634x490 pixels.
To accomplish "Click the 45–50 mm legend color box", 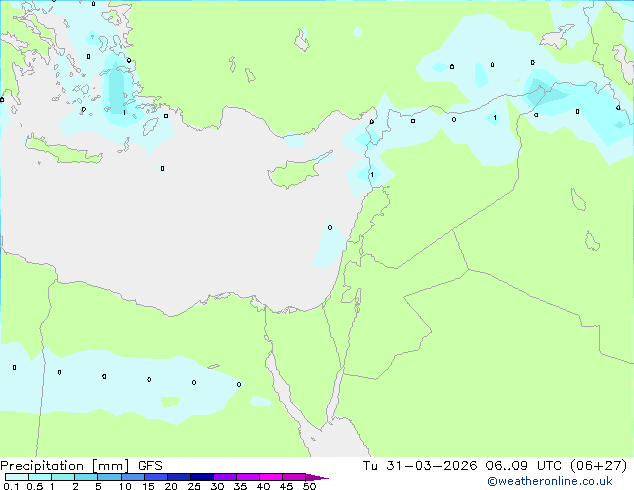I will [294, 477].
